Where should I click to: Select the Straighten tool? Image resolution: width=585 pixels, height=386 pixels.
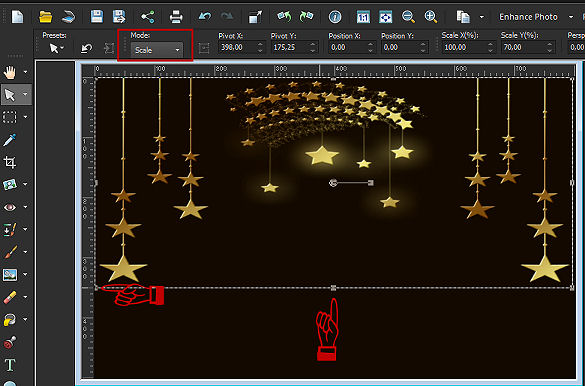(10, 185)
